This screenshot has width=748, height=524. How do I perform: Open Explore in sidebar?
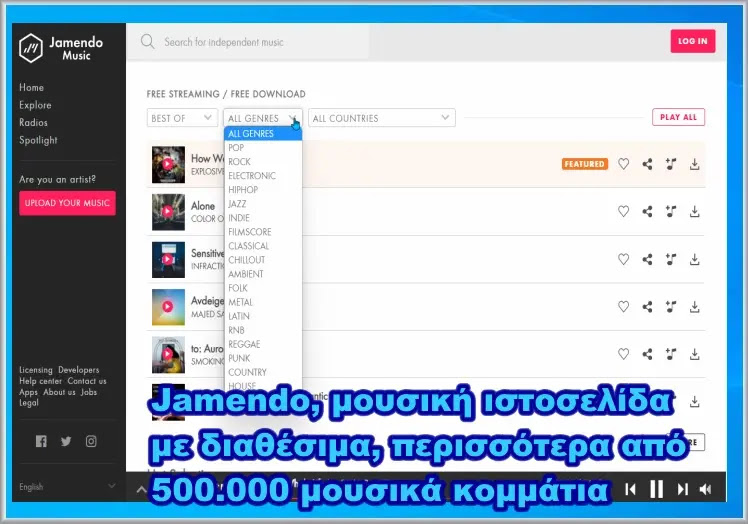tap(35, 105)
